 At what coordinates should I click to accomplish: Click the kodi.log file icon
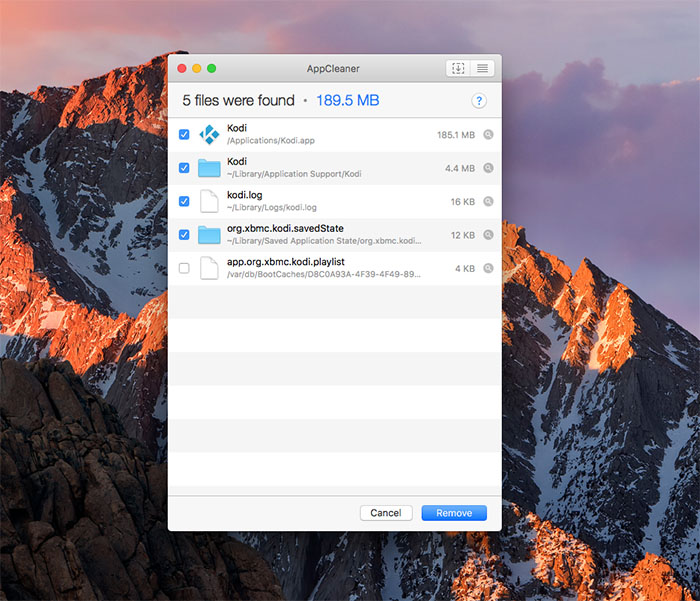(209, 201)
